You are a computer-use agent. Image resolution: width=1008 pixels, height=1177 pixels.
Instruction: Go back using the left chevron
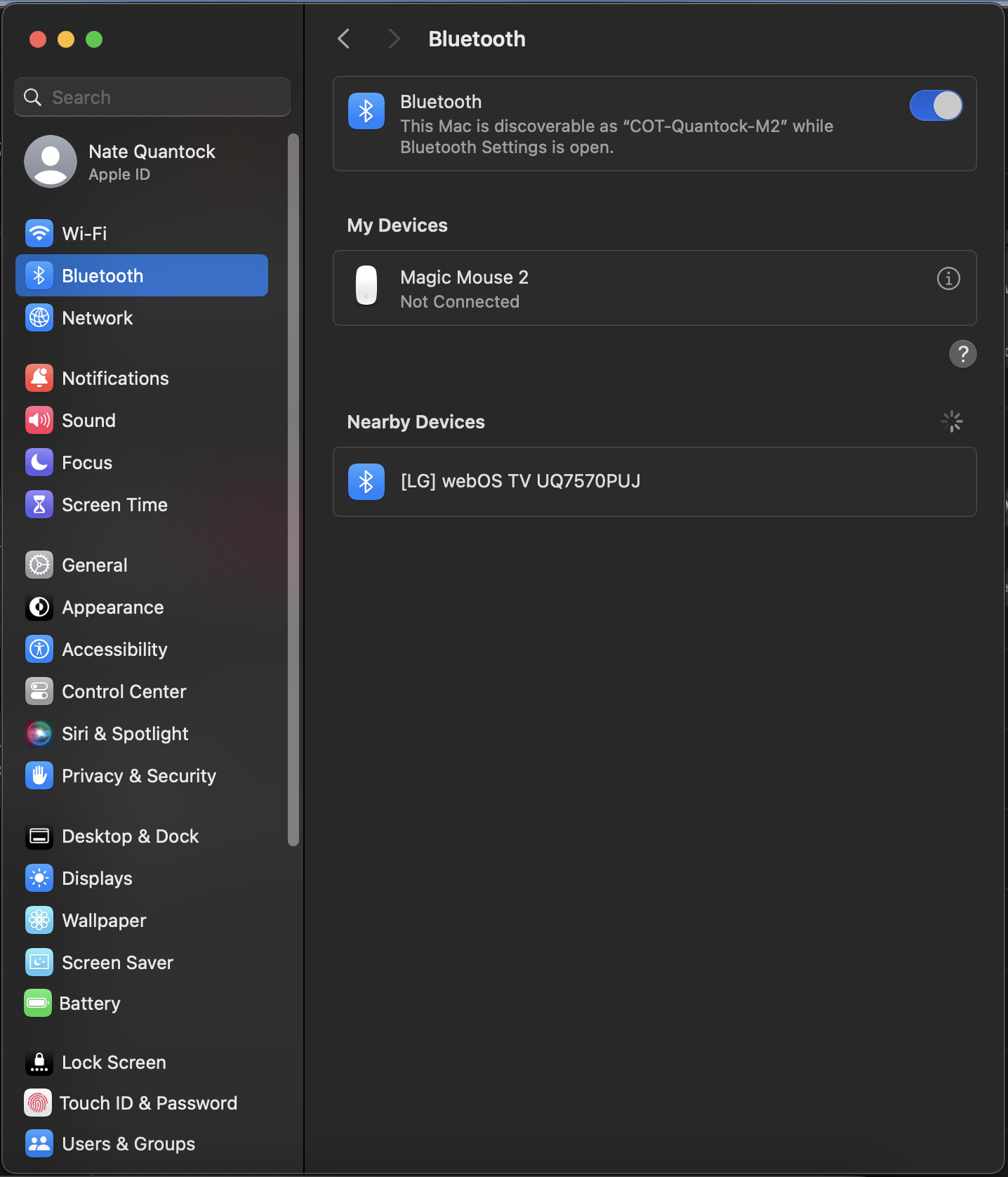pyautogui.click(x=344, y=39)
